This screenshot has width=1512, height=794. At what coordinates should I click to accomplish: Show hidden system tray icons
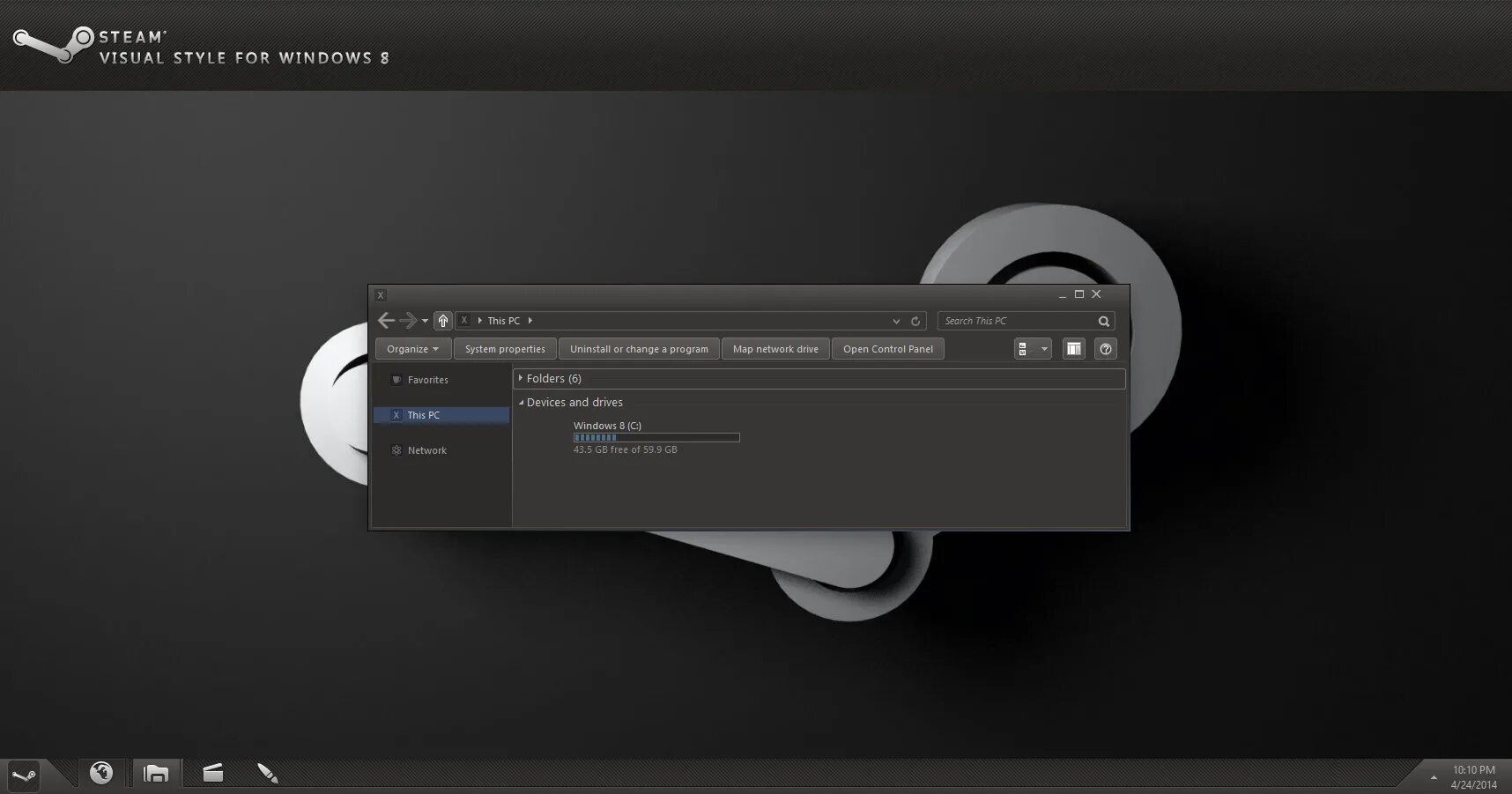click(1434, 777)
